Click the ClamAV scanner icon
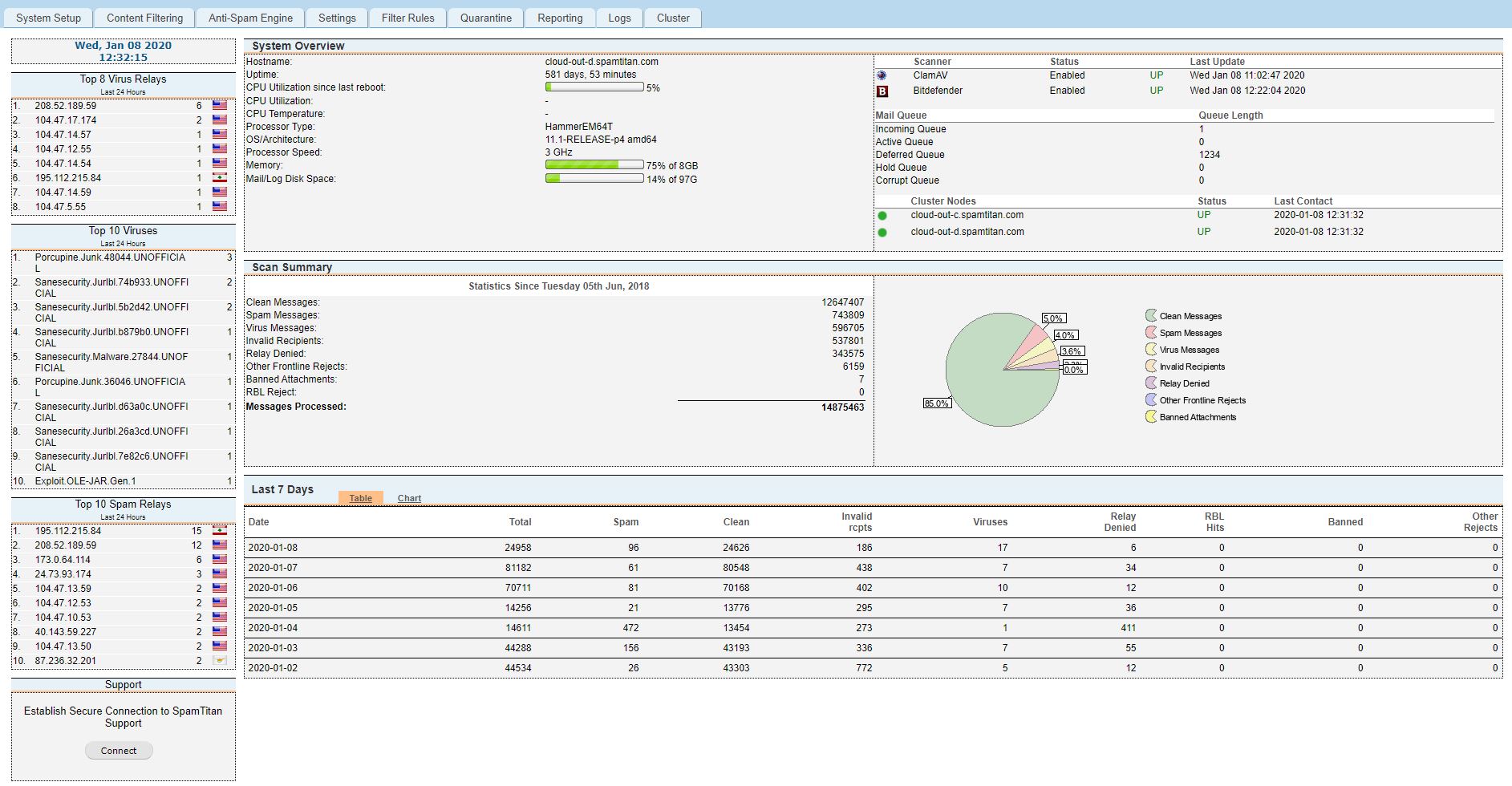The height and width of the screenshot is (786, 1512). pyautogui.click(x=882, y=75)
